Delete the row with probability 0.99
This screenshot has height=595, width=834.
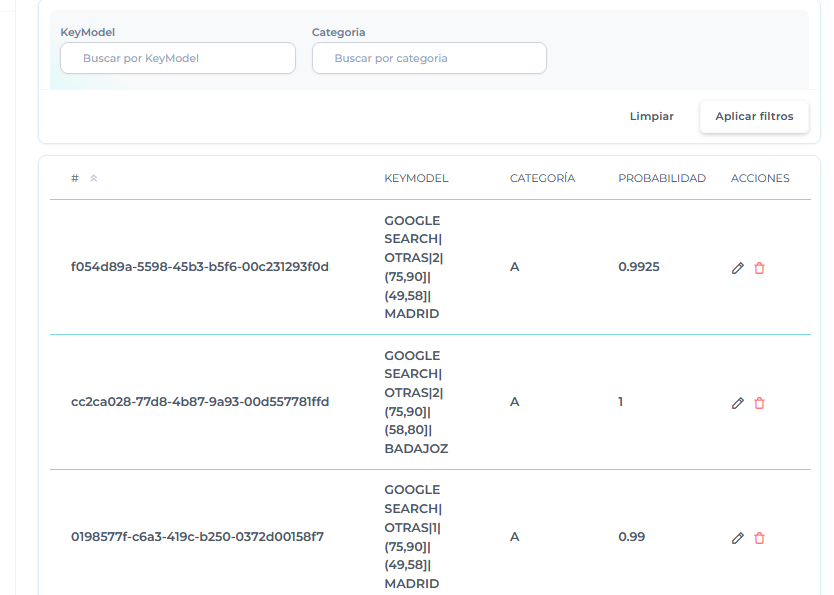click(x=759, y=538)
